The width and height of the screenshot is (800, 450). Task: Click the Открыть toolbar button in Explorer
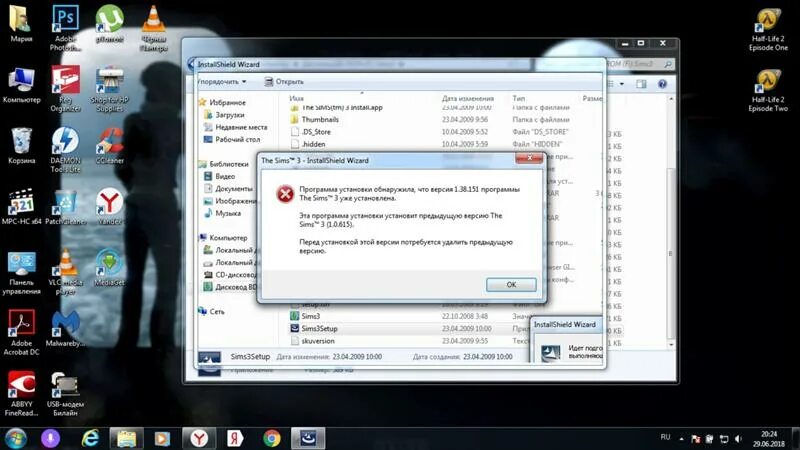coord(284,82)
